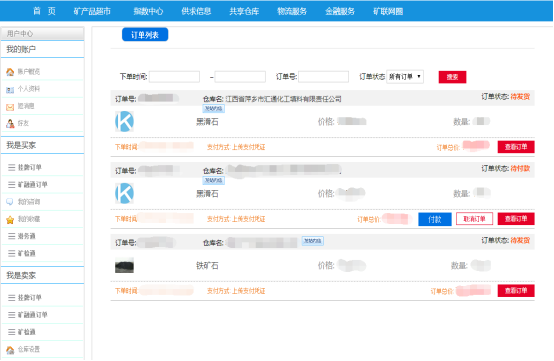Go to 首页 in top navigation
This screenshot has height=361, width=554.
[x=45, y=11]
